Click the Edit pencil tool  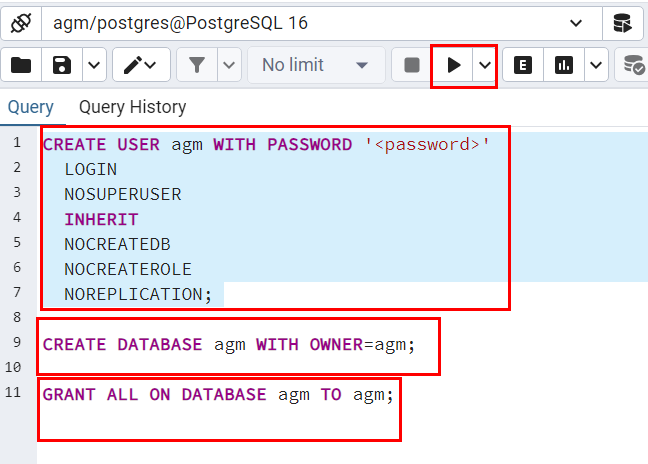point(133,65)
